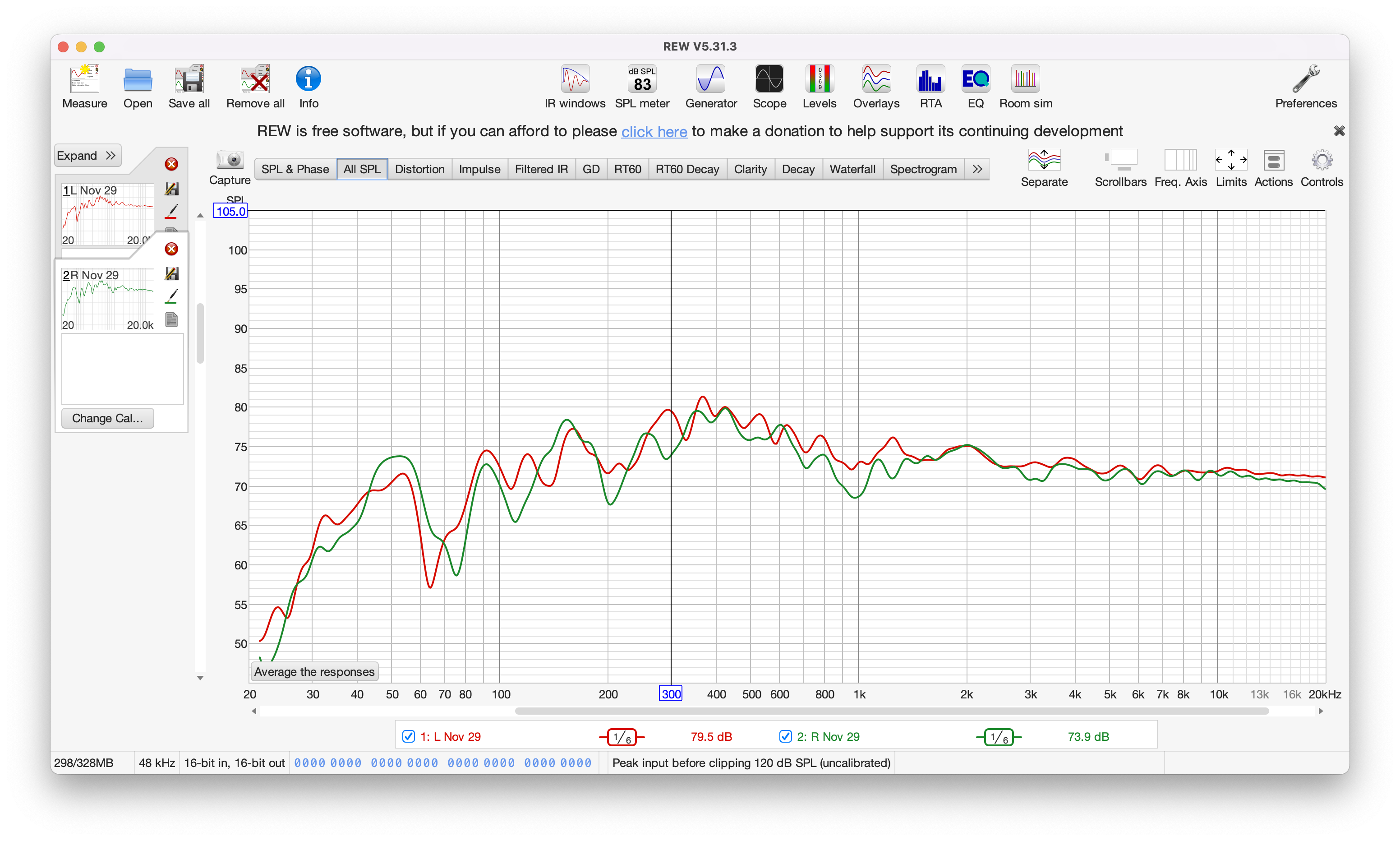
Task: Uncheck the 1: L Nov 29 trace
Action: 408,736
